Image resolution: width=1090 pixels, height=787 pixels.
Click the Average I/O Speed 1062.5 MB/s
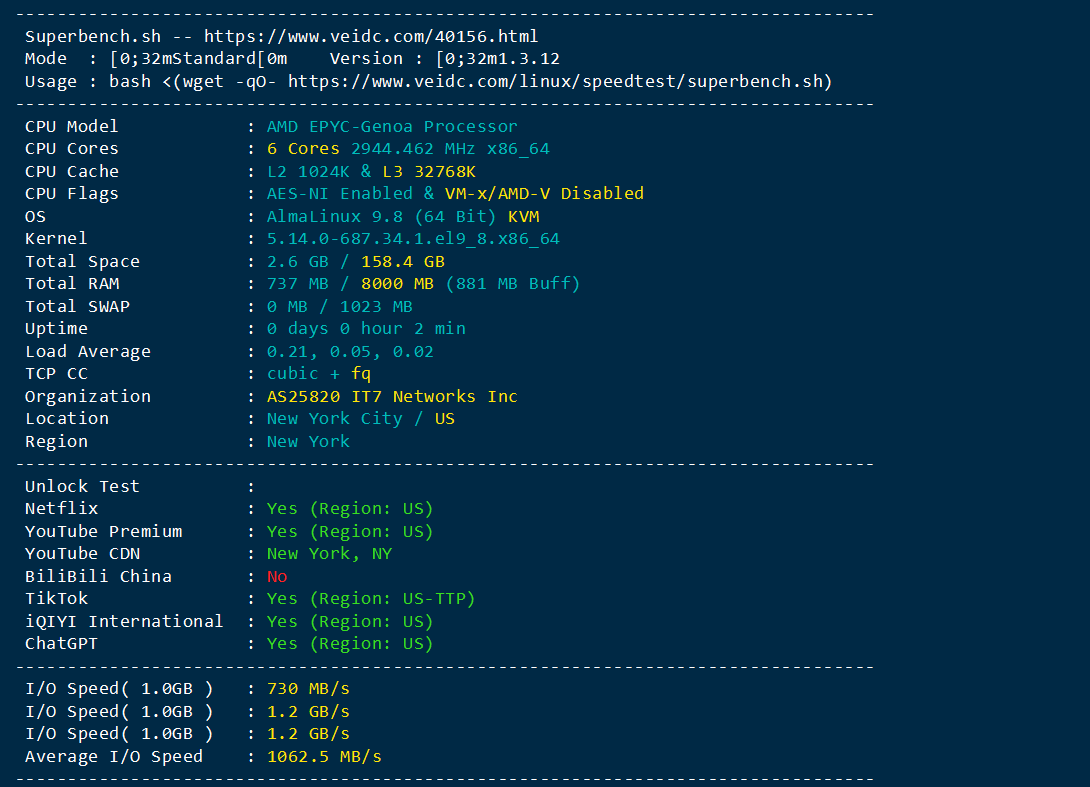324,756
